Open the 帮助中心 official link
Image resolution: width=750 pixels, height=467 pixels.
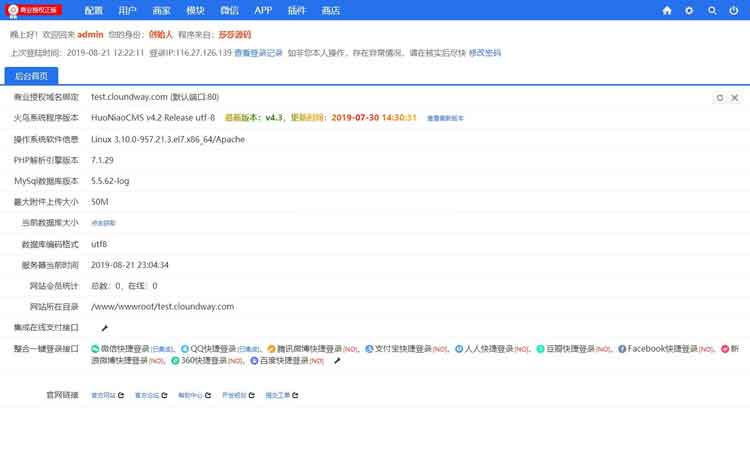coord(190,395)
